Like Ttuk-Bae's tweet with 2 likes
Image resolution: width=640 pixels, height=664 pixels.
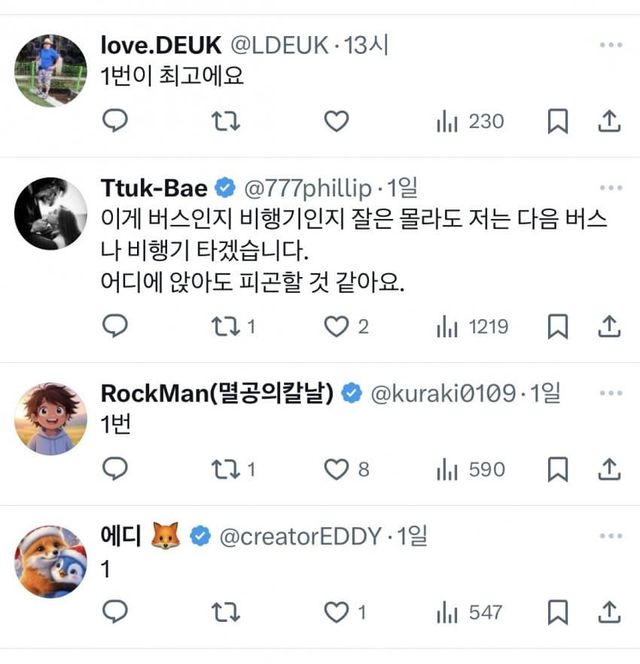(340, 326)
